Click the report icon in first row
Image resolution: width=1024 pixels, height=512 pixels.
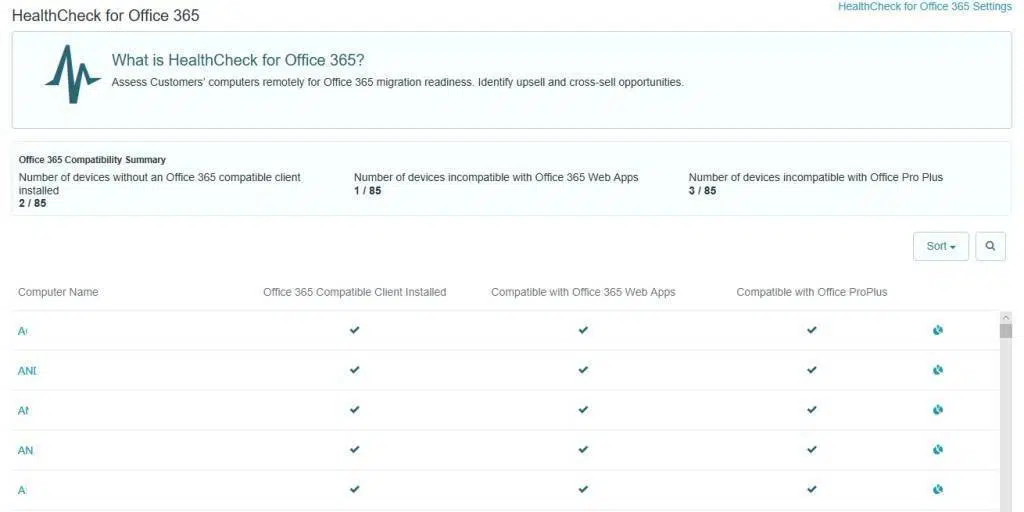938,330
